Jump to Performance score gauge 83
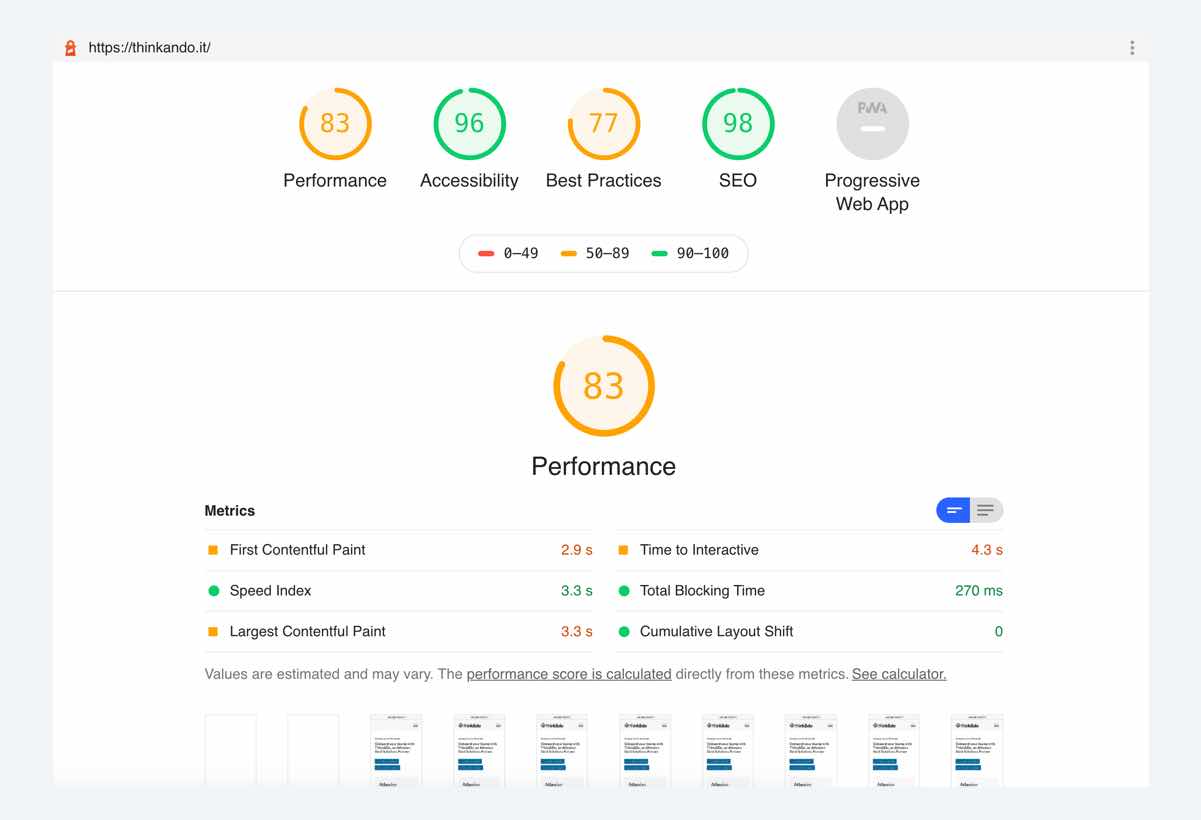 coord(335,124)
